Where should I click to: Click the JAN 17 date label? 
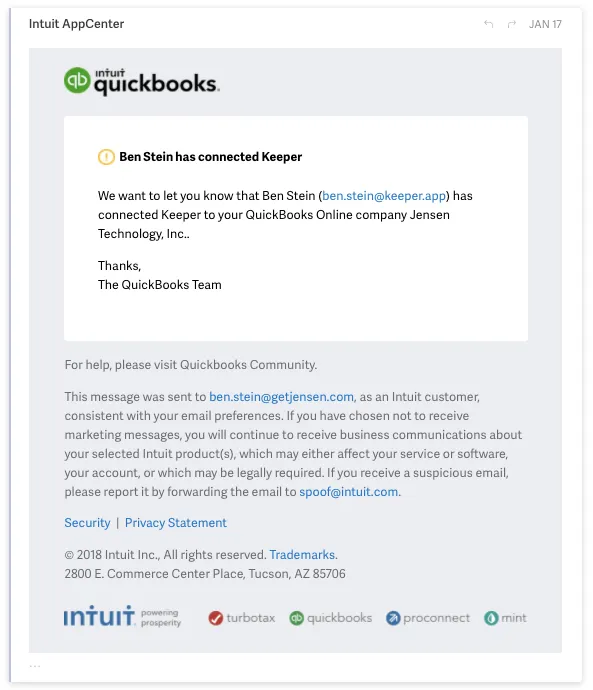545,24
